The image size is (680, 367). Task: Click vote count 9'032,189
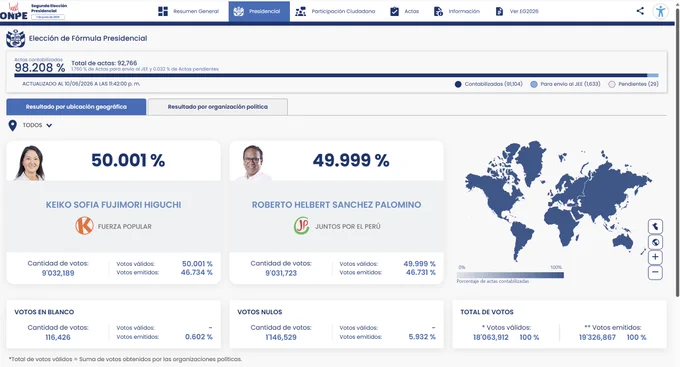pos(58,273)
